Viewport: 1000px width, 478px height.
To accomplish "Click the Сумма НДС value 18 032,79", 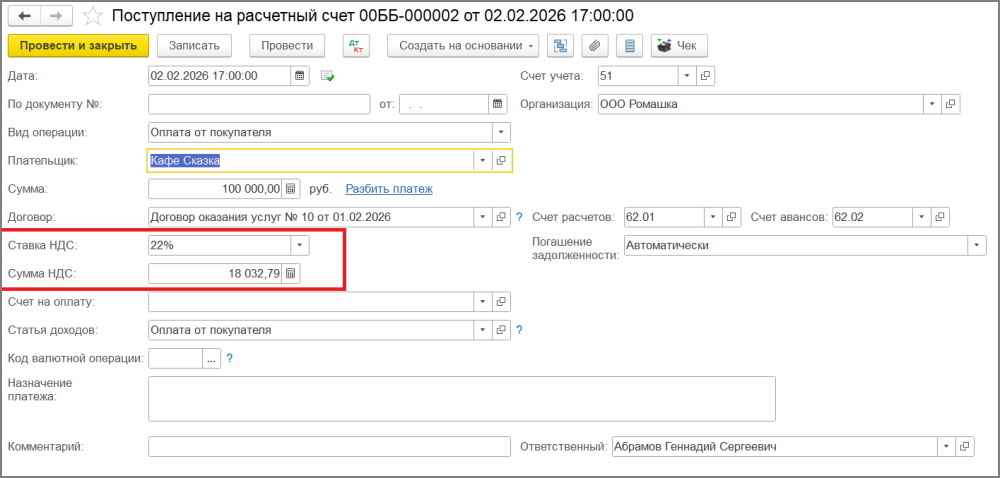I will coord(216,273).
